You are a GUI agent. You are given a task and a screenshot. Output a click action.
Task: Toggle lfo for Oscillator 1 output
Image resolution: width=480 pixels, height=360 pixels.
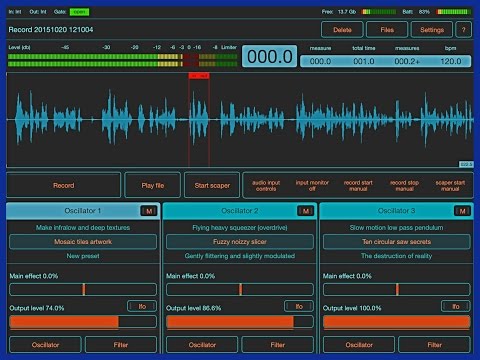pyautogui.click(x=142, y=306)
